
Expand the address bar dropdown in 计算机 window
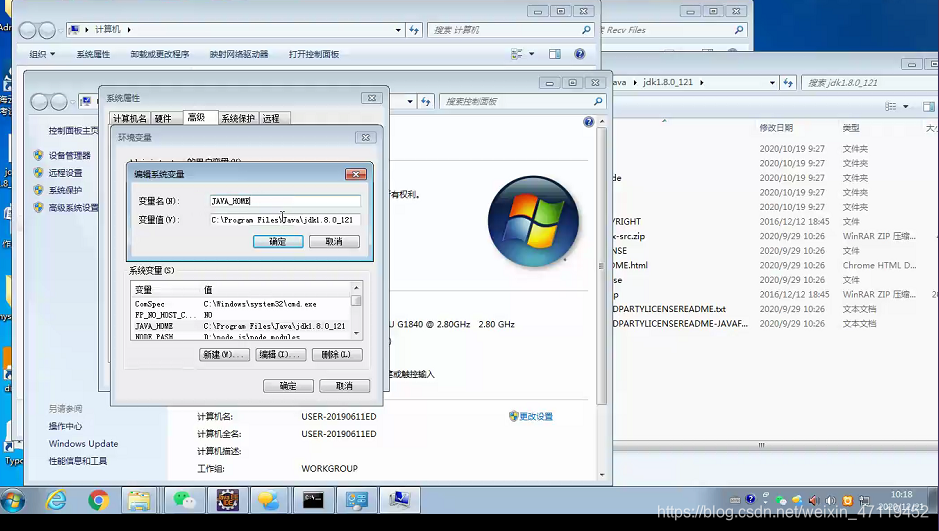[x=398, y=30]
